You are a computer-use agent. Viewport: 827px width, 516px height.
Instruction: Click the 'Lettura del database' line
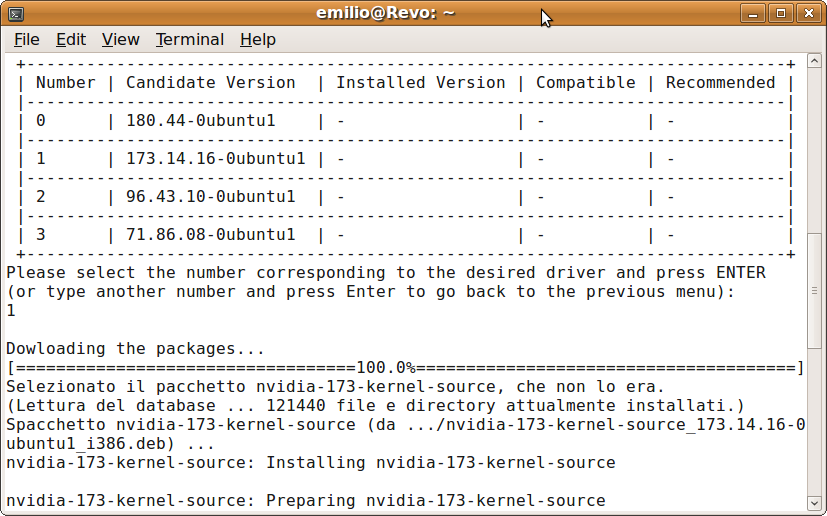pyautogui.click(x=375, y=406)
